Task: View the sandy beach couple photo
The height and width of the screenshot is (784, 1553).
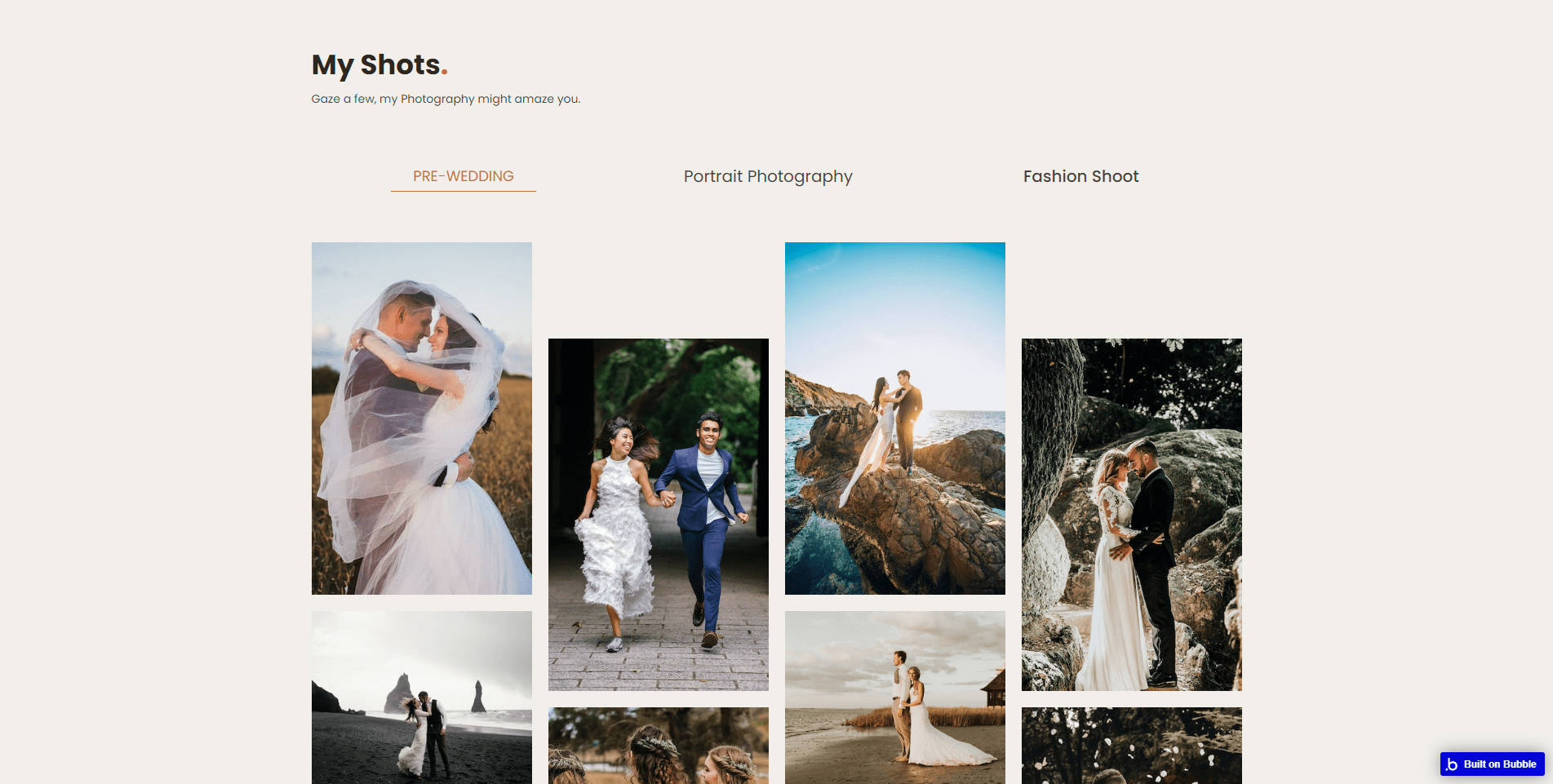Action: tap(894, 698)
